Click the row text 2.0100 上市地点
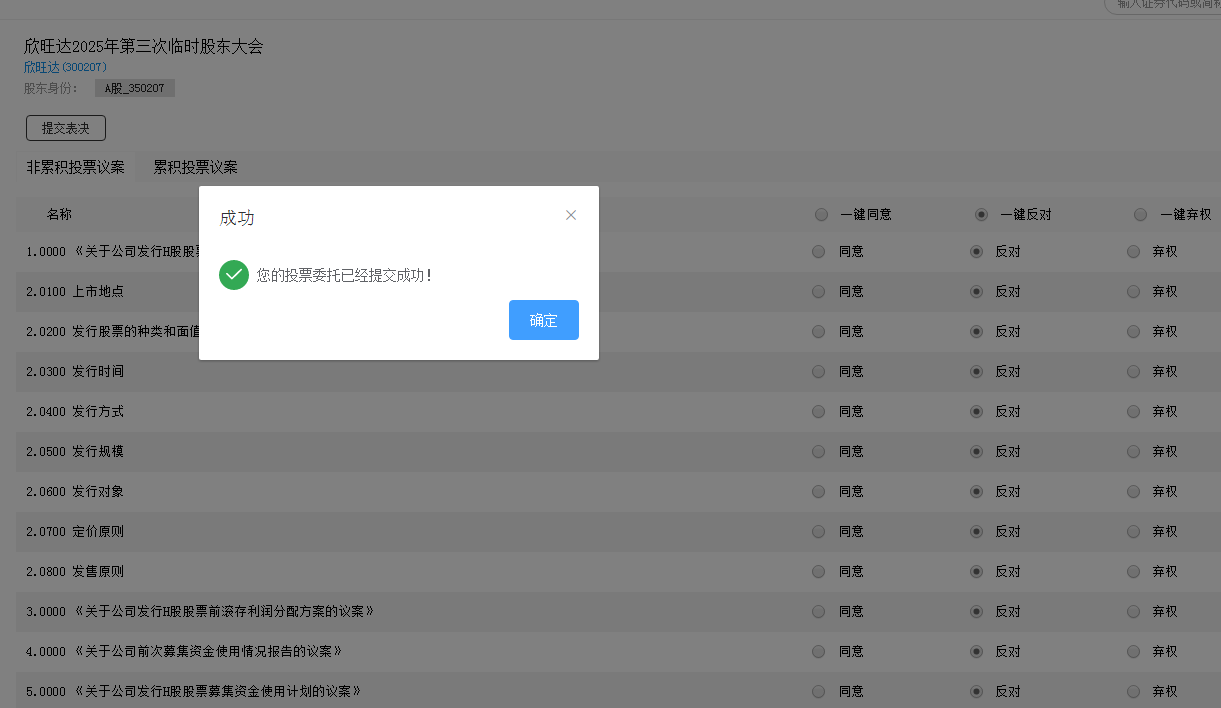 (x=75, y=291)
